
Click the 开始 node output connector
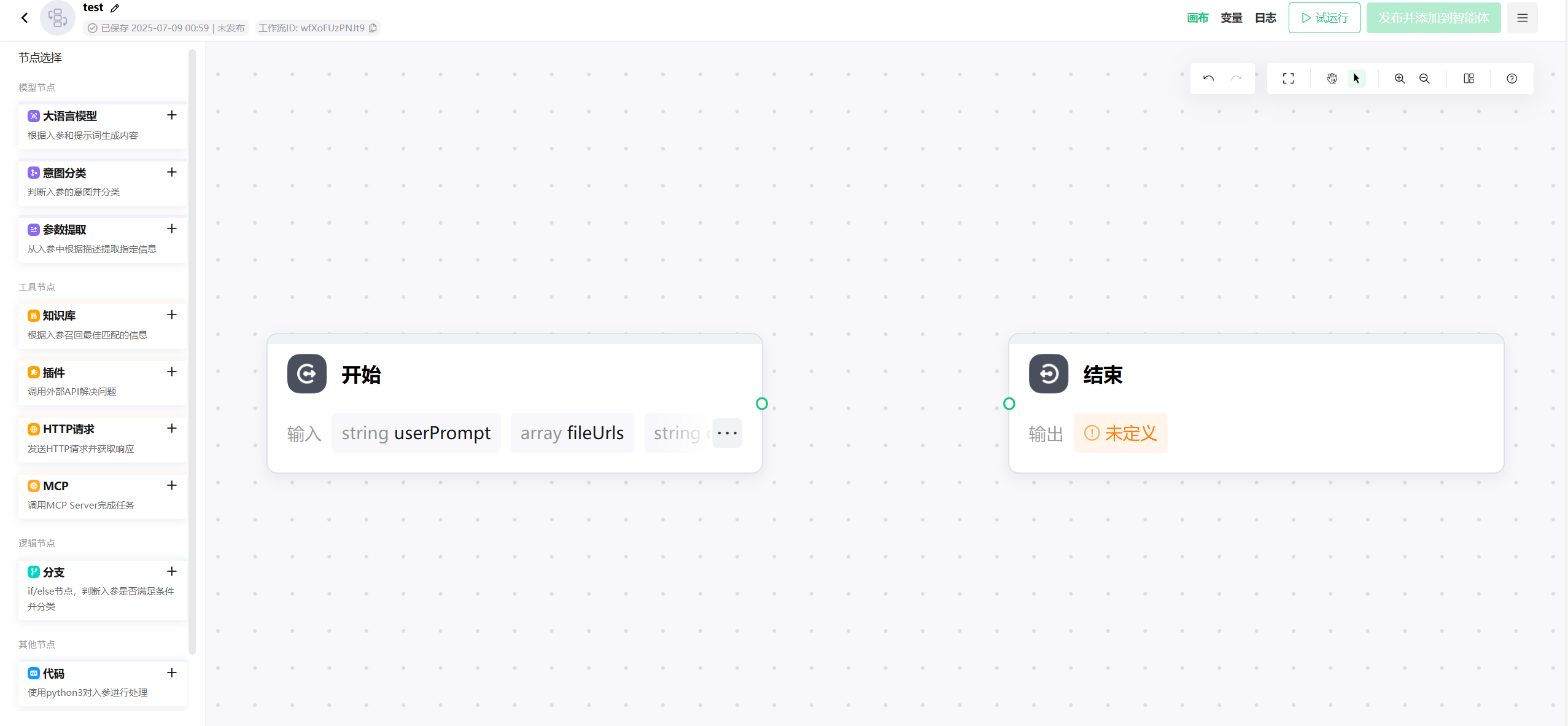click(x=762, y=404)
